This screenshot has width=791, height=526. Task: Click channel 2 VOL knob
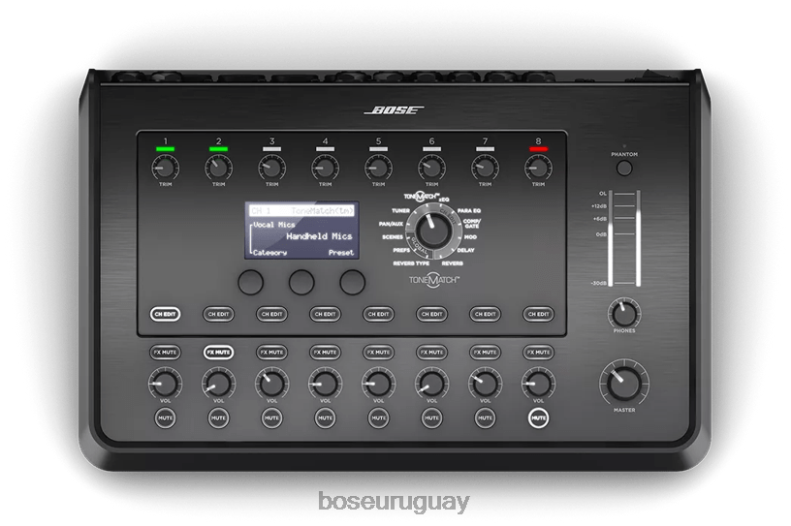tap(218, 383)
